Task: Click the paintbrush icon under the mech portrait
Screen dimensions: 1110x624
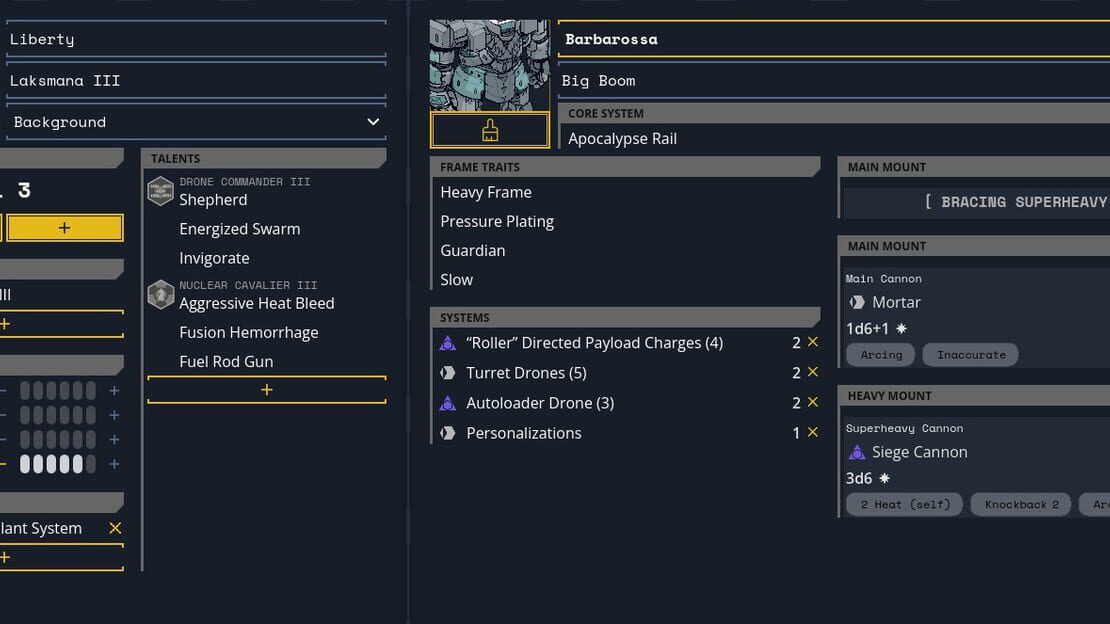Action: [x=490, y=130]
